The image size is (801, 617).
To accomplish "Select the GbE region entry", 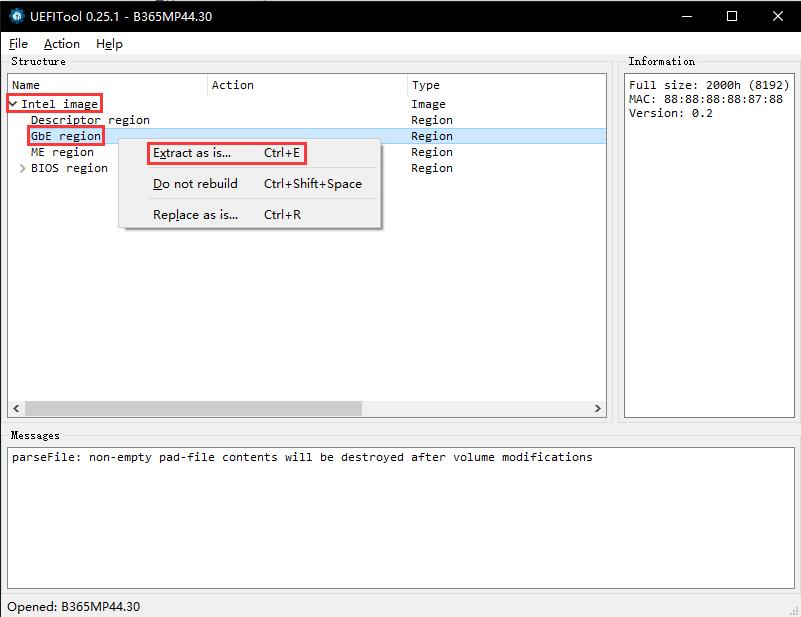I will pyautogui.click(x=64, y=136).
